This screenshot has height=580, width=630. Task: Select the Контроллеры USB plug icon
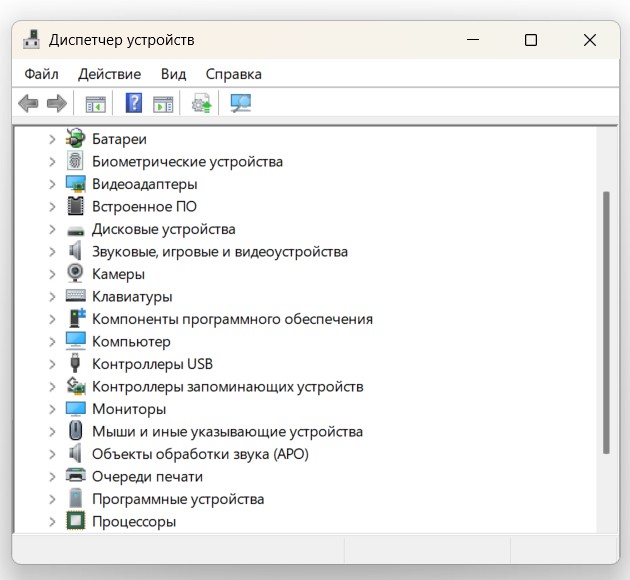pos(75,363)
